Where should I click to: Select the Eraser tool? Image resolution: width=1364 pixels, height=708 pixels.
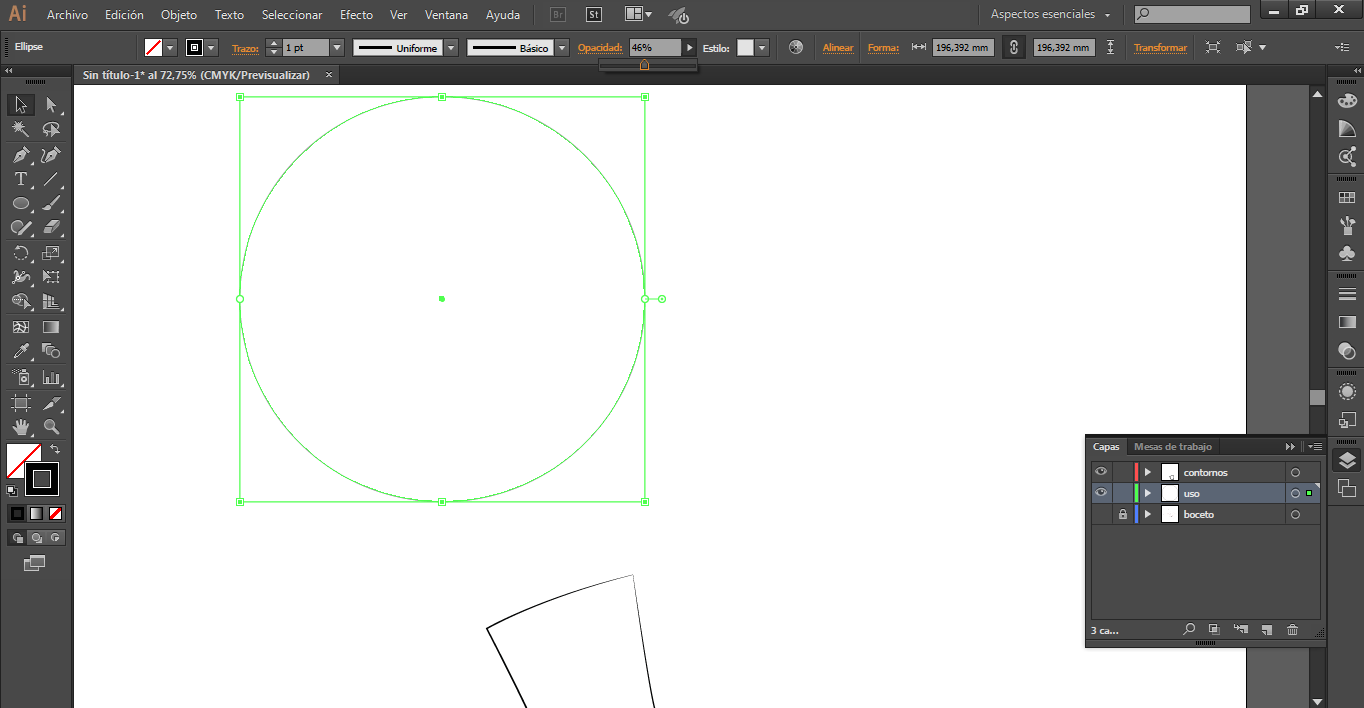pyautogui.click(x=51, y=228)
